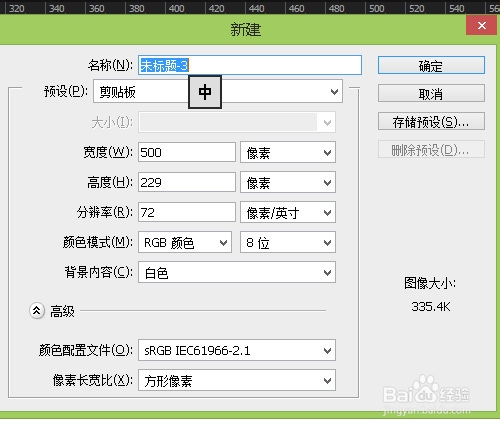Close the 新建 dialog window

(482, 25)
